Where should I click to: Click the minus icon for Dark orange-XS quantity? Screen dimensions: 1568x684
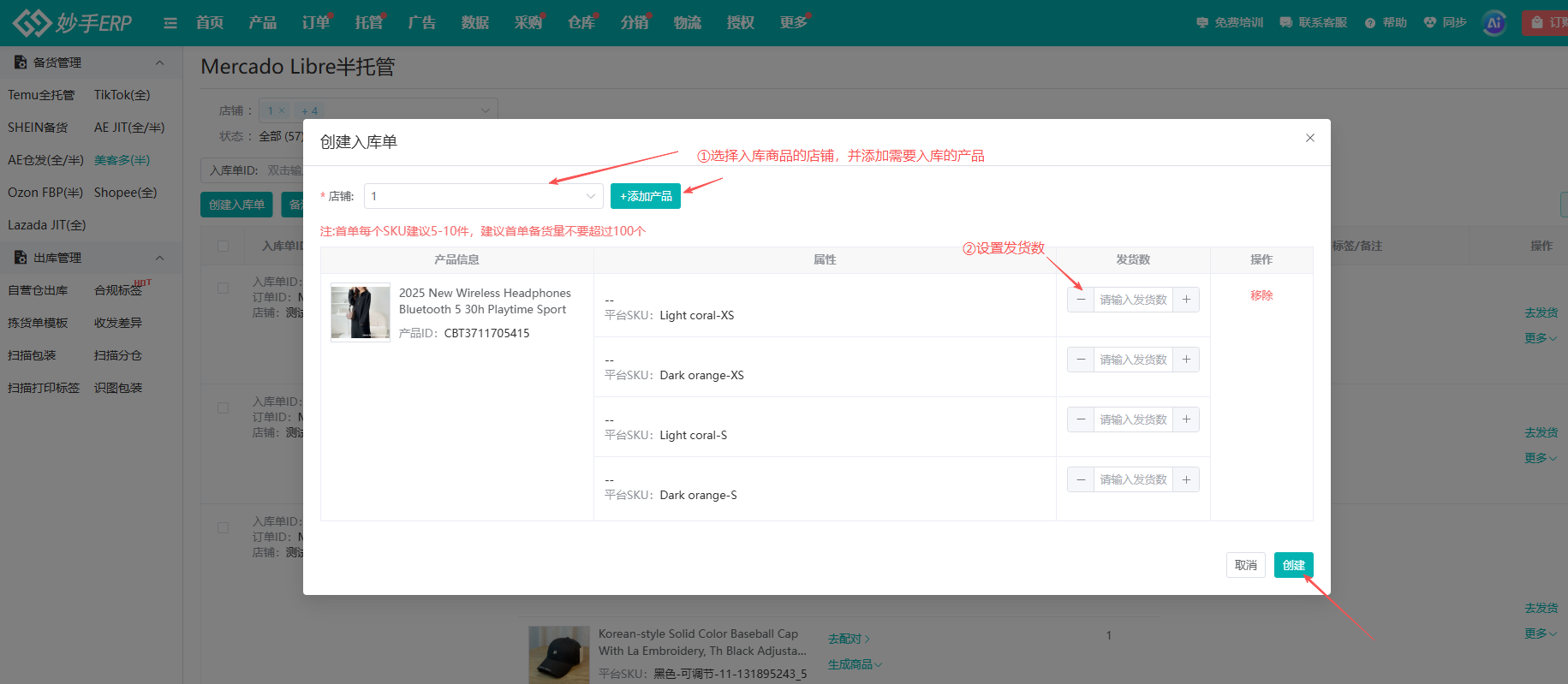[1081, 360]
